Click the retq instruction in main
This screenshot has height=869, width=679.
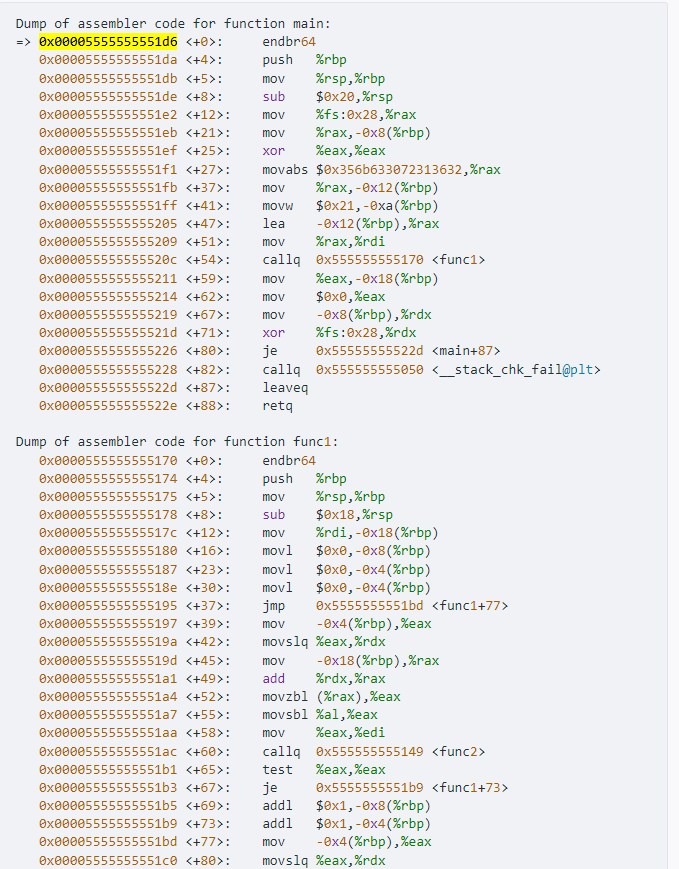(x=277, y=406)
